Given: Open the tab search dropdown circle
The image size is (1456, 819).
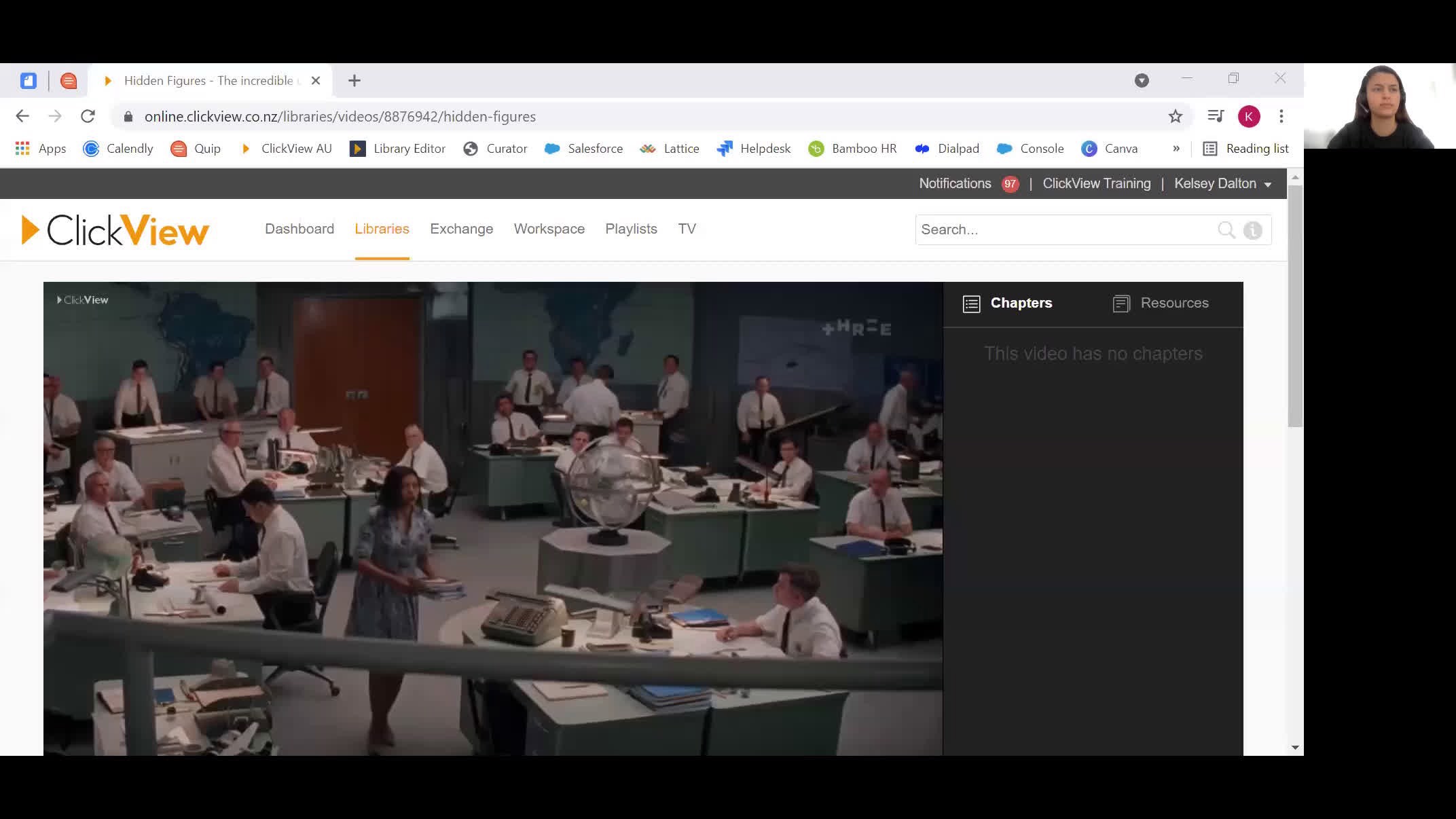Looking at the screenshot, I should coord(1142,81).
